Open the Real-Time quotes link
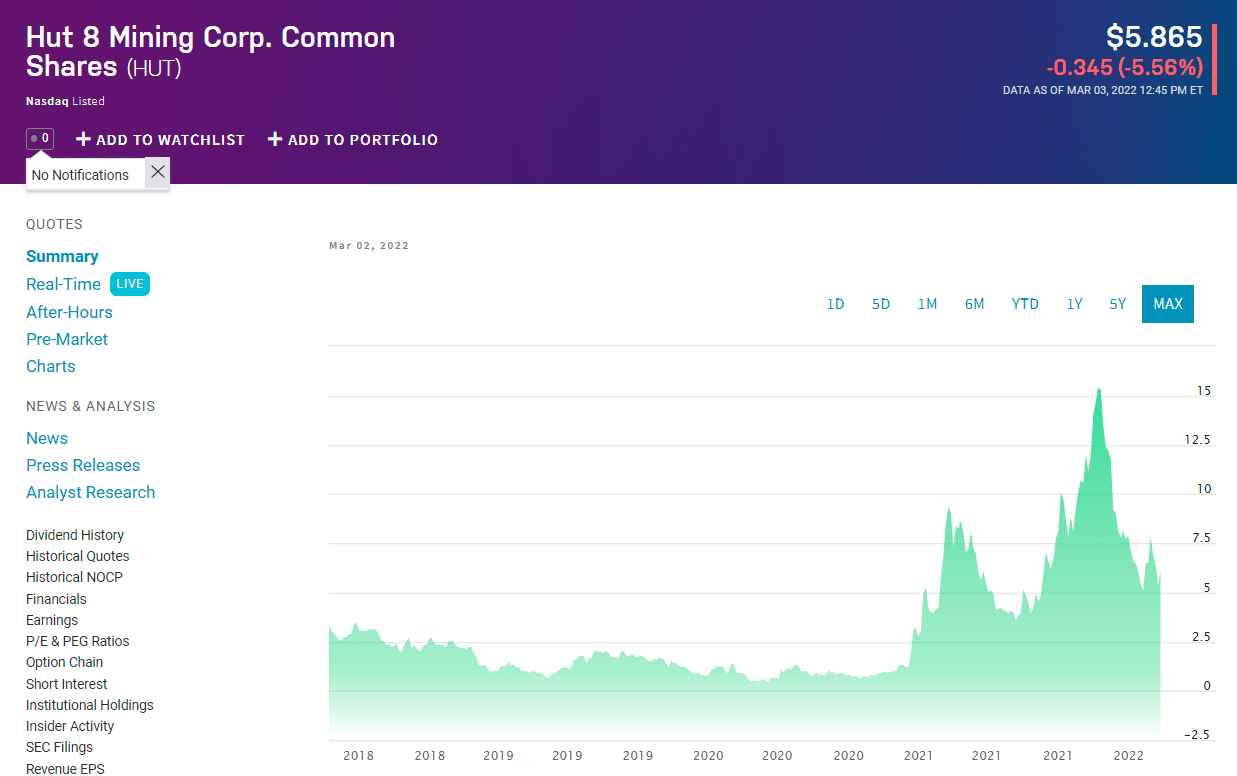Screen dimensions: 1237x776 (x=63, y=284)
